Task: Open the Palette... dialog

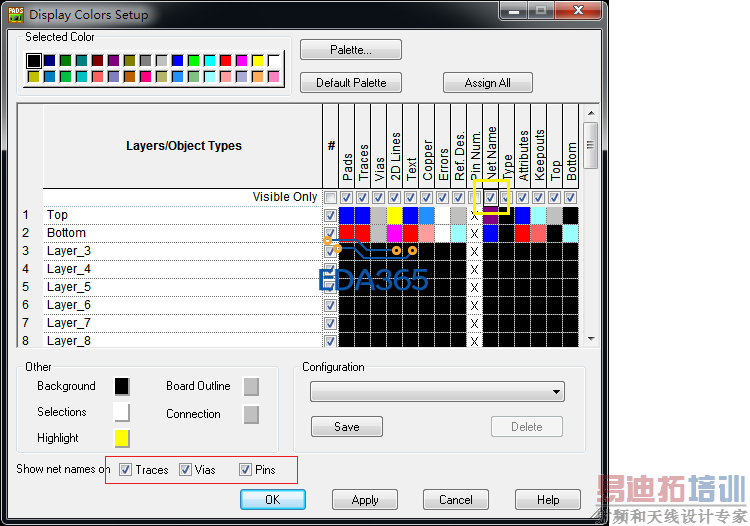Action: pyautogui.click(x=351, y=50)
